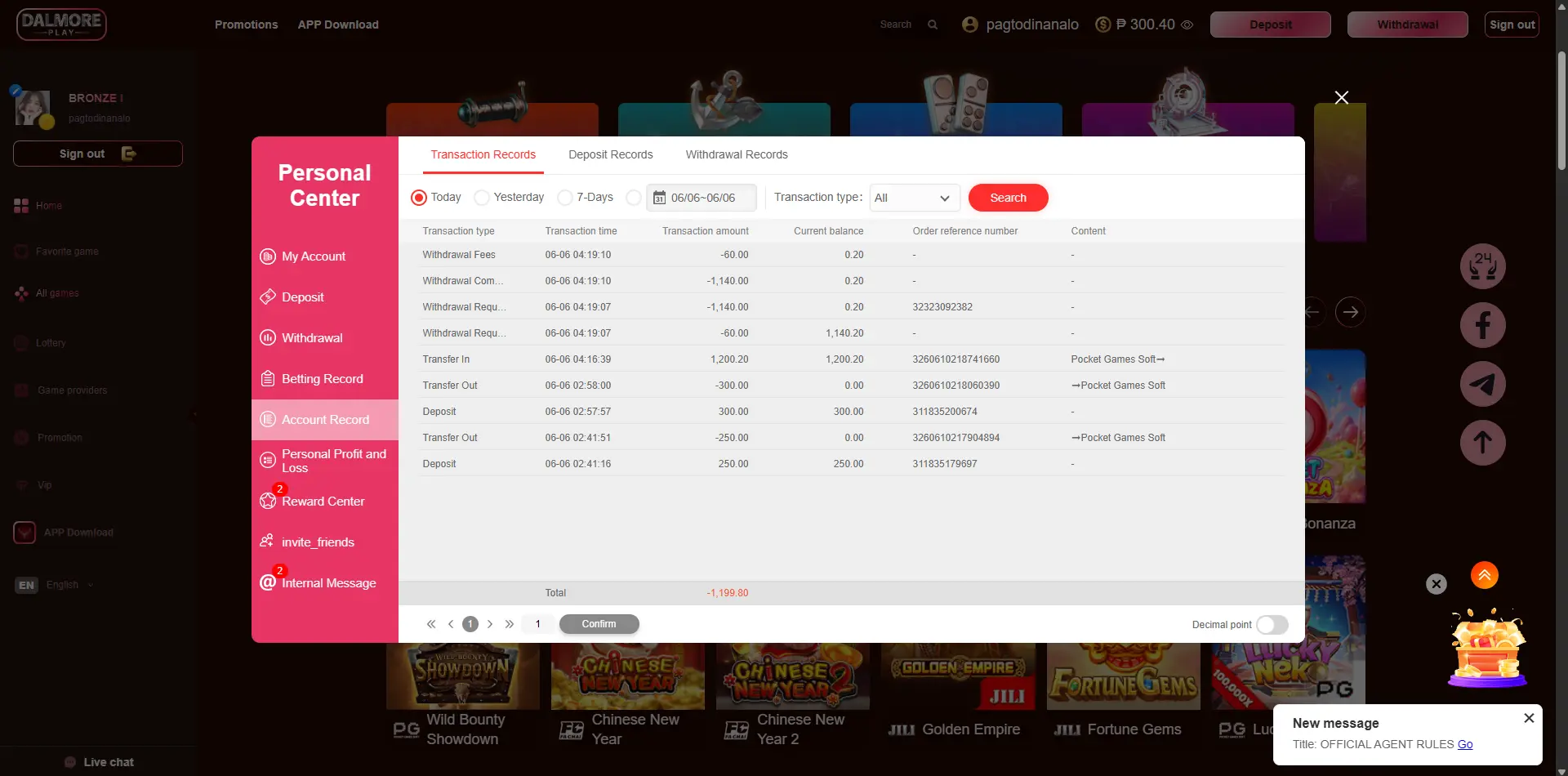
Task: Open the Golden Empire game thumbnail
Action: (958, 678)
